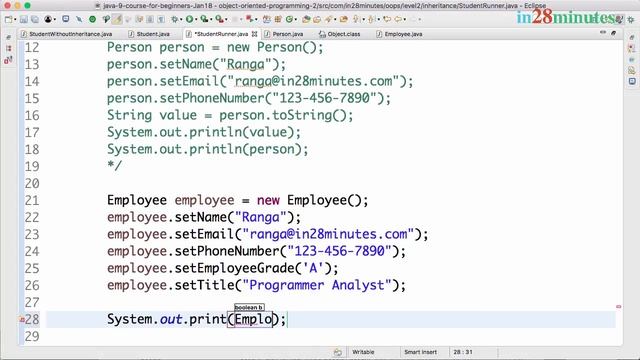Click the blue monitor toolbar icon
Viewport: 640px width, 360px height.
(65, 19)
